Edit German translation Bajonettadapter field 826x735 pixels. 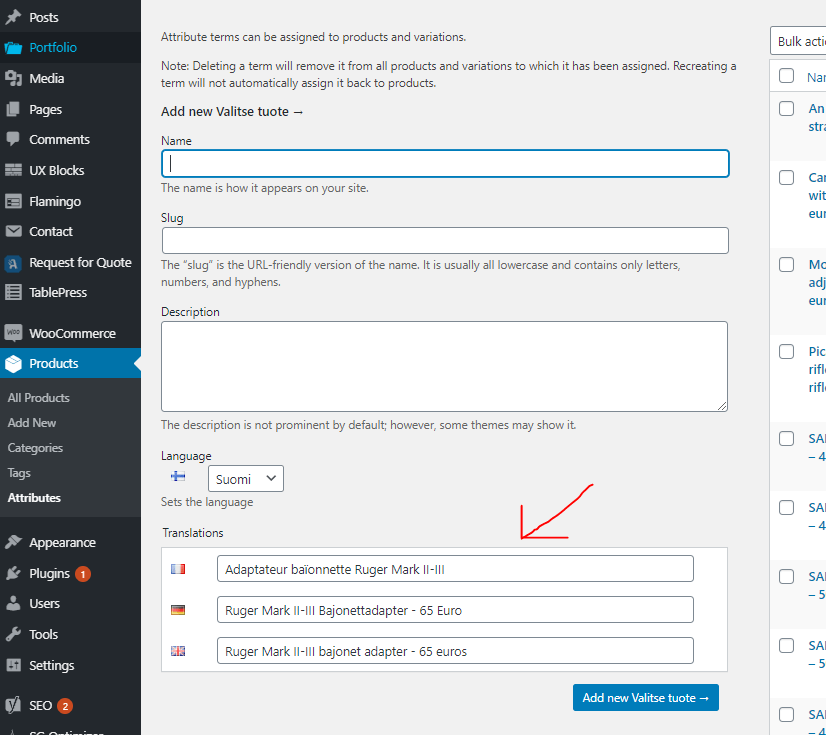pyautogui.click(x=455, y=610)
